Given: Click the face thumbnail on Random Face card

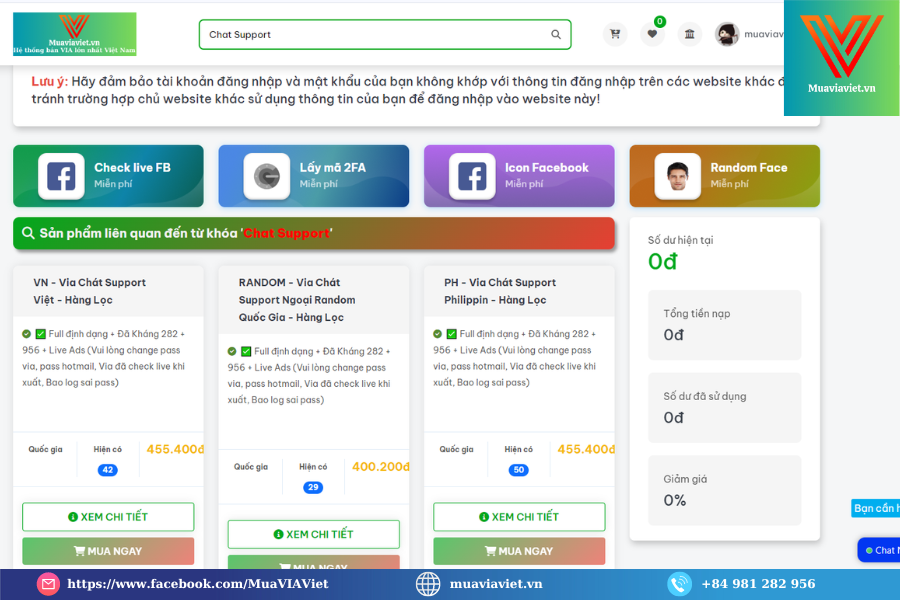Looking at the screenshot, I should [x=678, y=176].
